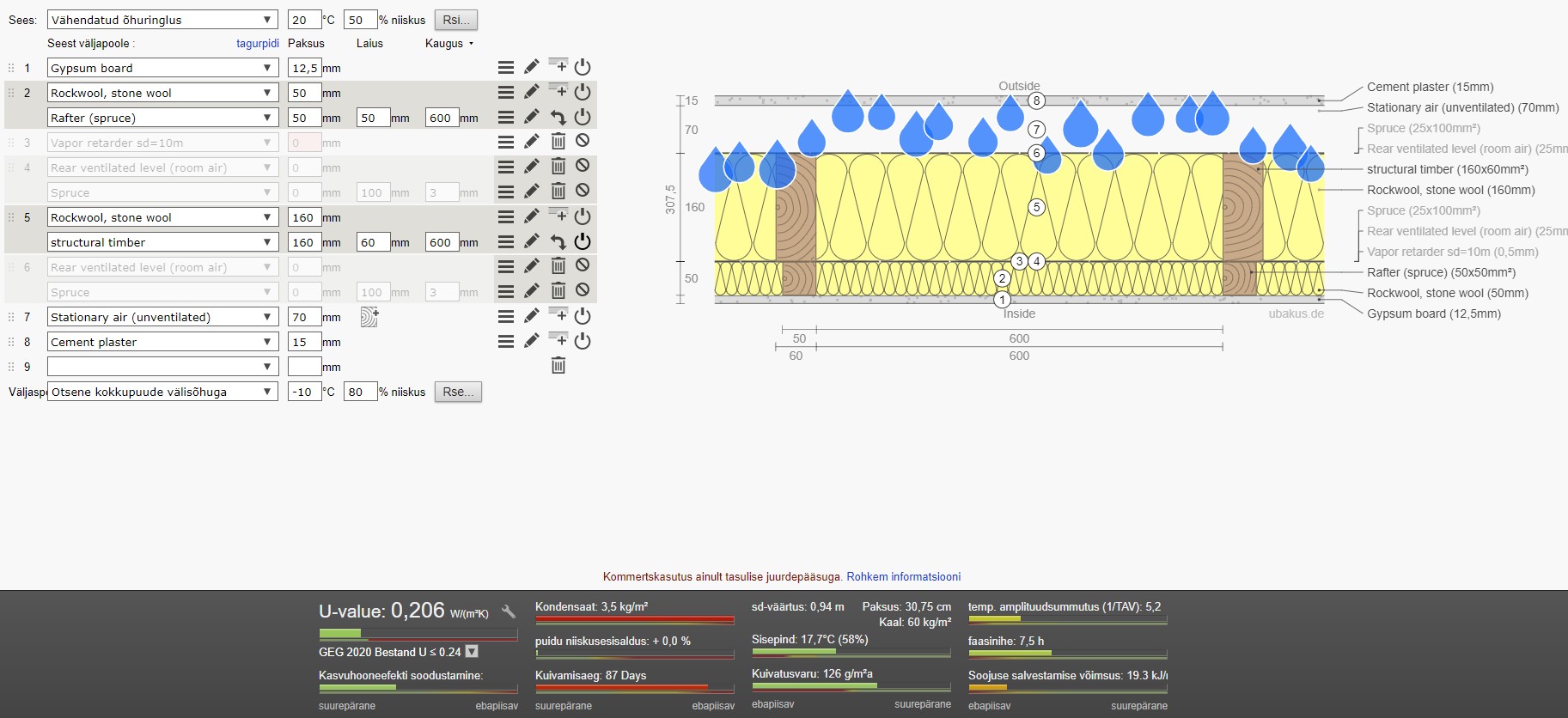The width and height of the screenshot is (1568, 718).
Task: Click the wood-section add icon in layer 7
Action: pos(369,317)
